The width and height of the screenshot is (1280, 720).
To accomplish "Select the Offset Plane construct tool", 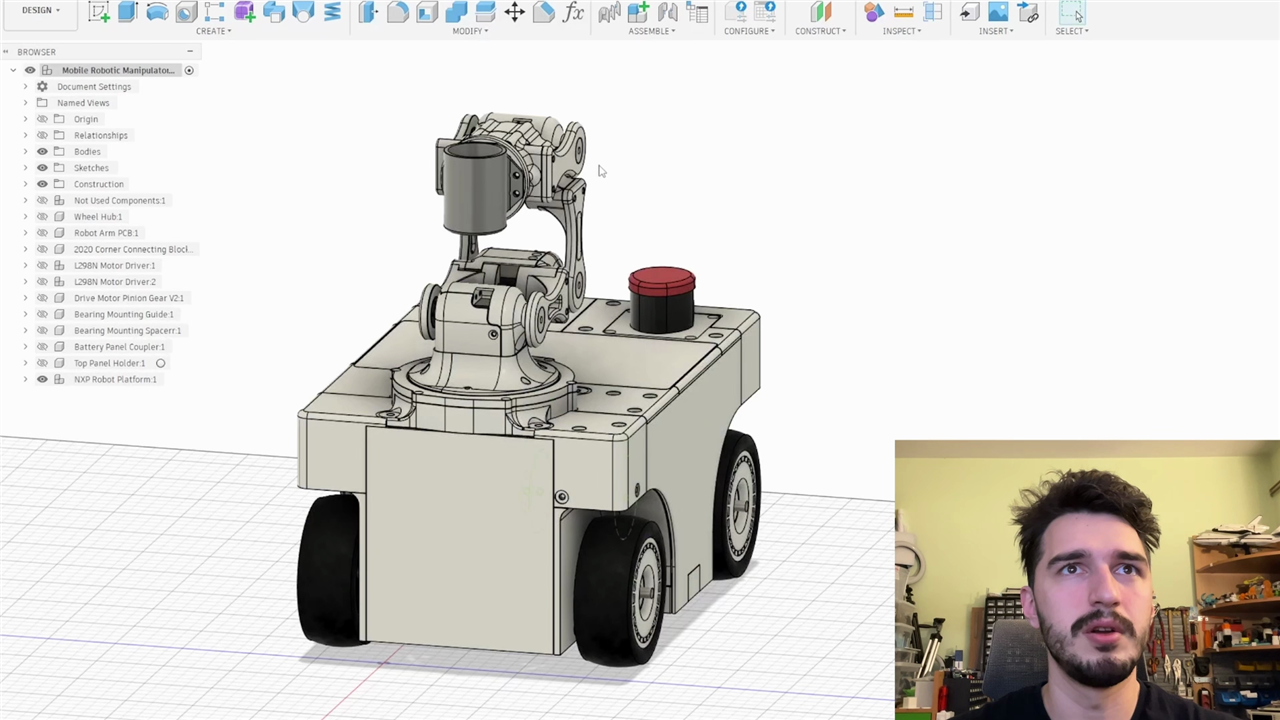I will (821, 12).
